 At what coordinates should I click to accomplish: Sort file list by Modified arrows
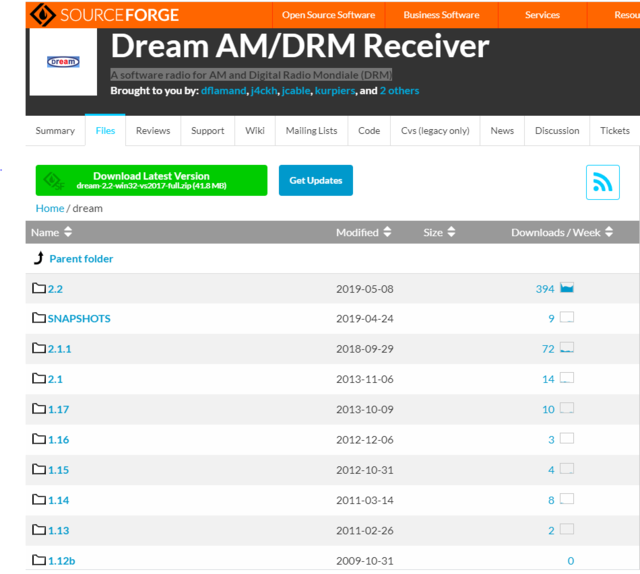[387, 232]
